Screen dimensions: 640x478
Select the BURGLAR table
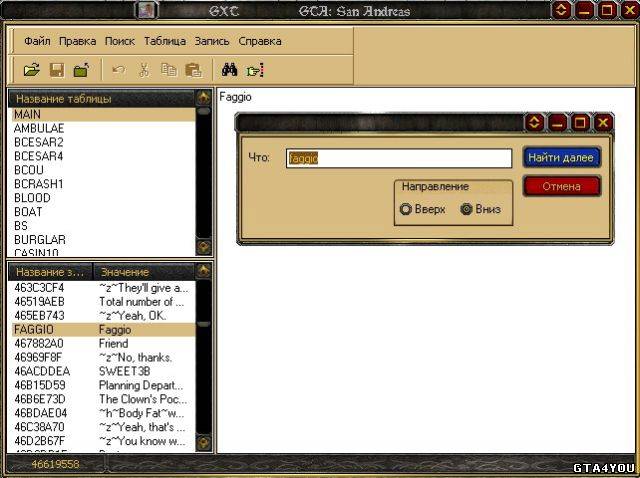click(x=104, y=239)
